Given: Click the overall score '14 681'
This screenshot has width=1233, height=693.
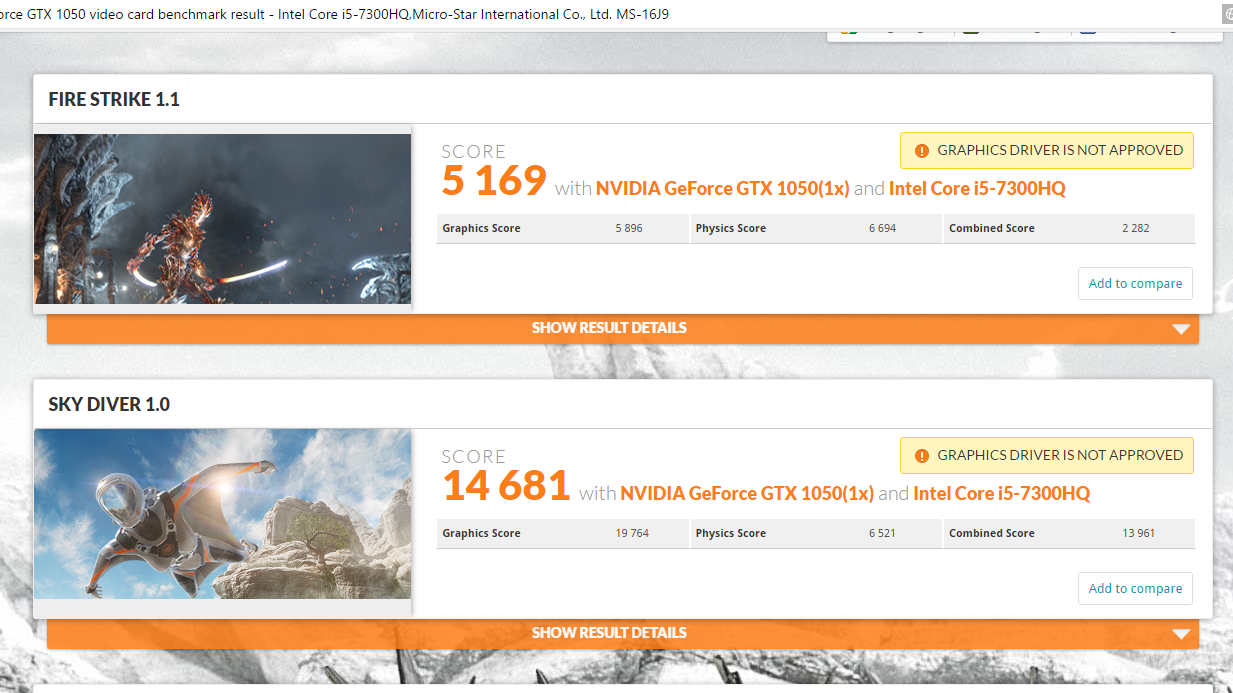Looking at the screenshot, I should point(506,486).
